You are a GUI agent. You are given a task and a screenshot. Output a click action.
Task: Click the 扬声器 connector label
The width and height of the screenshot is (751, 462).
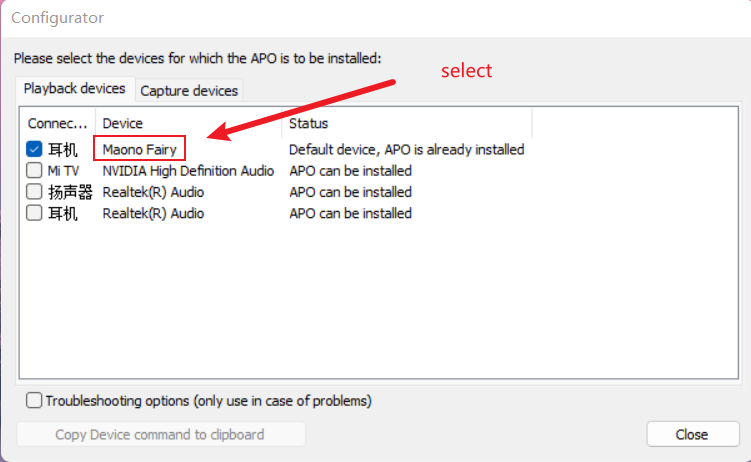point(70,192)
